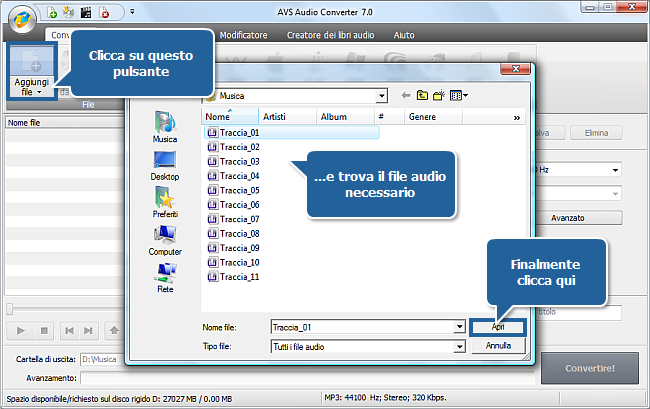Click the film clip quick-access icon

(x=86, y=12)
